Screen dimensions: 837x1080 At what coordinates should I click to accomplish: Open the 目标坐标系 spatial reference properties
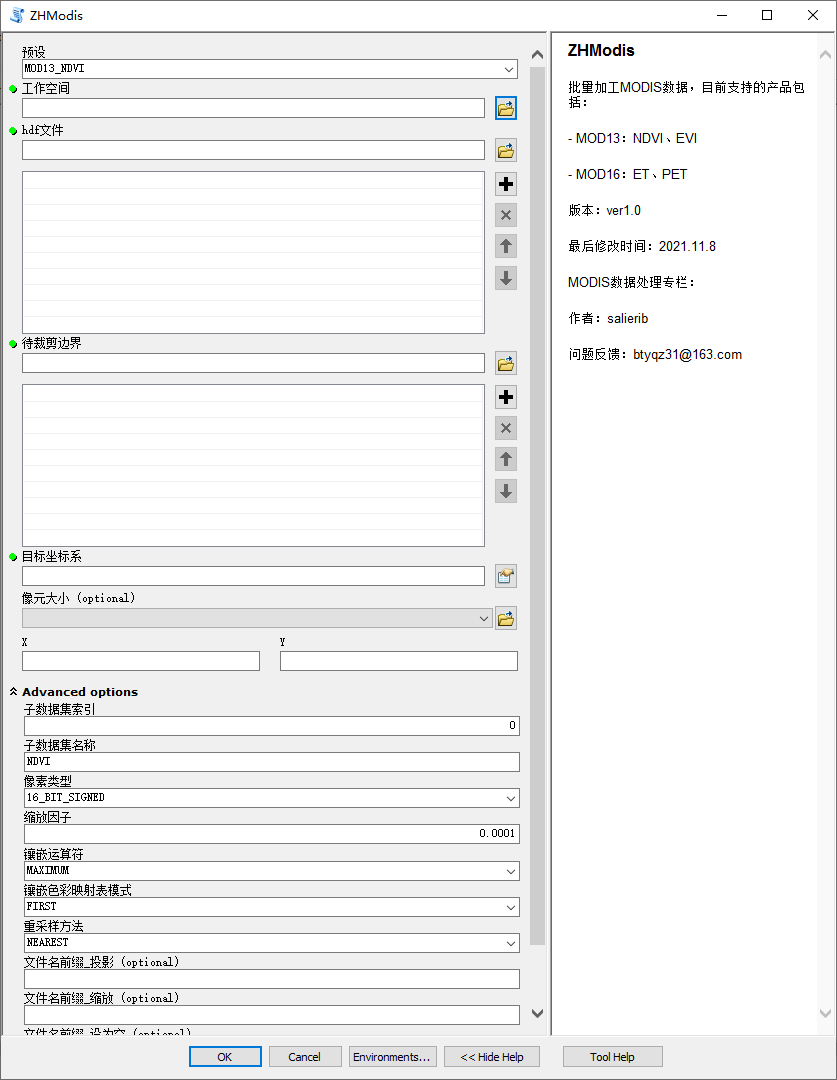point(506,576)
